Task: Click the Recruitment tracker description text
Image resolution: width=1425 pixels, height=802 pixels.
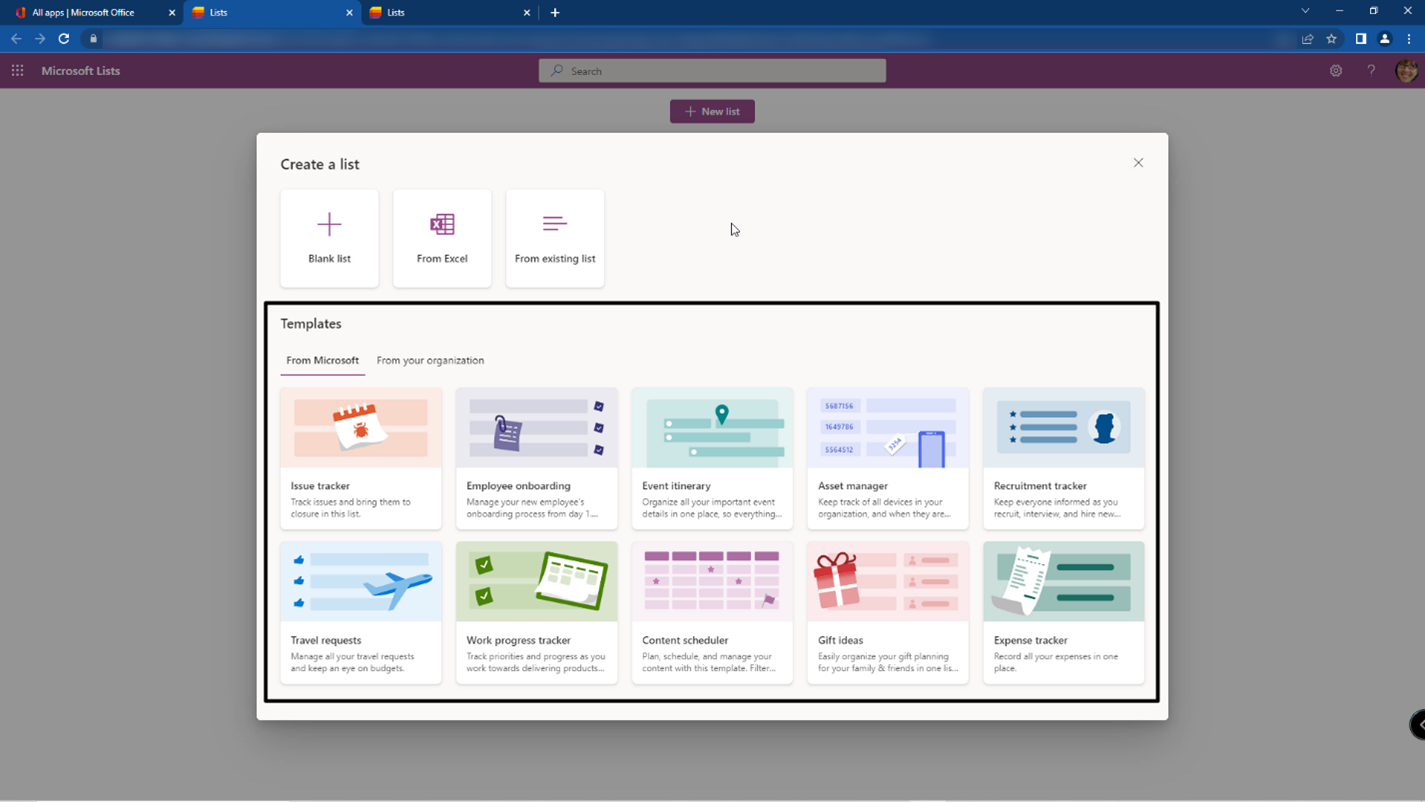Action: [1057, 508]
